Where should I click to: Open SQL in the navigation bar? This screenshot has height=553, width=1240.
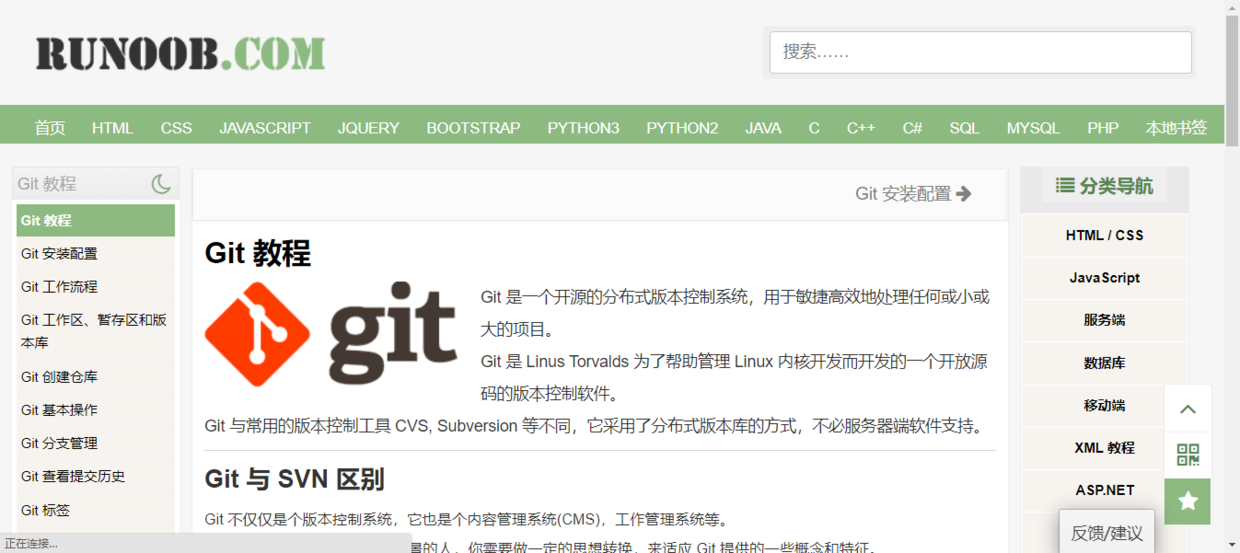[964, 128]
